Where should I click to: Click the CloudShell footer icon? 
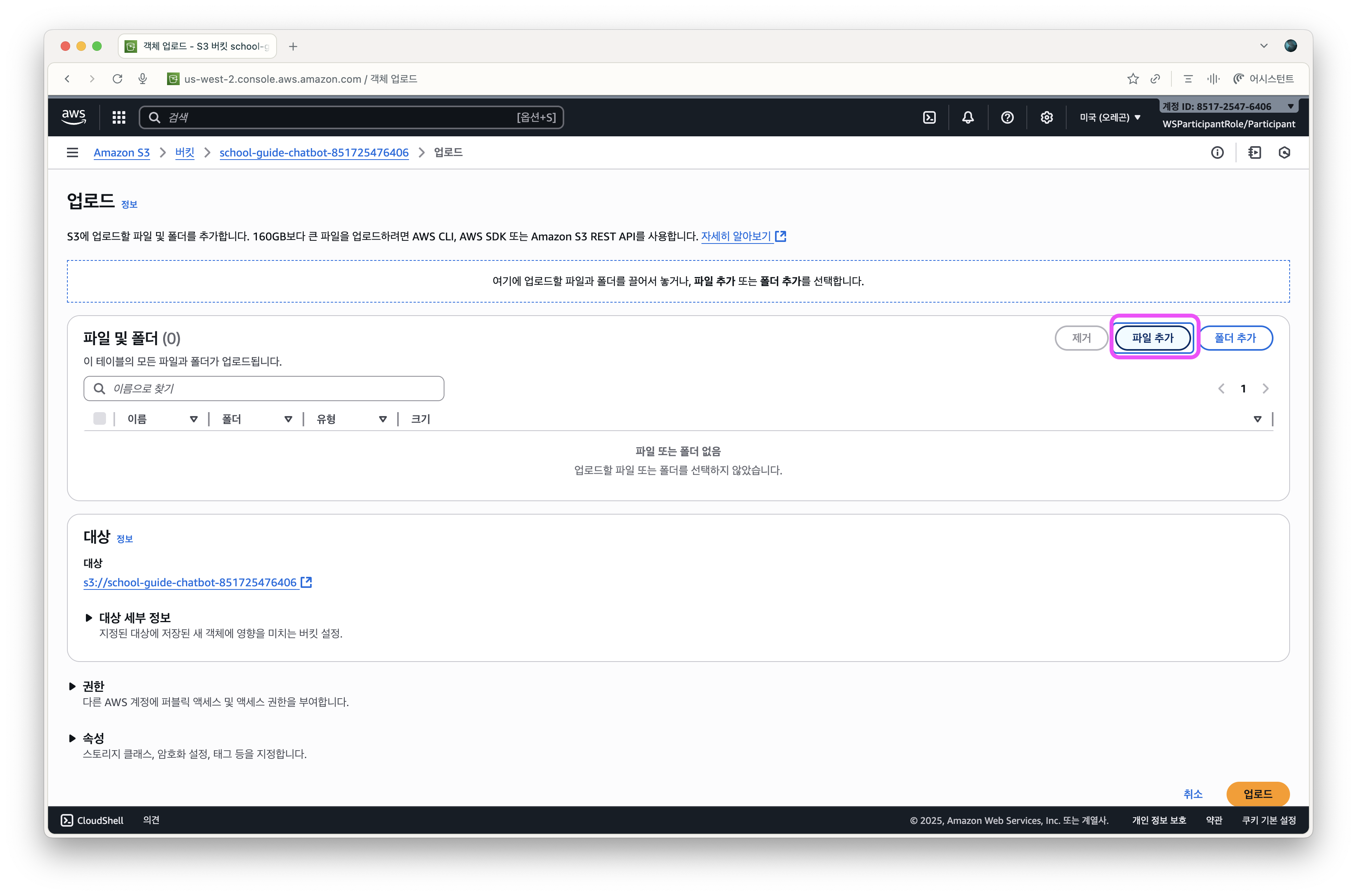[67, 821]
